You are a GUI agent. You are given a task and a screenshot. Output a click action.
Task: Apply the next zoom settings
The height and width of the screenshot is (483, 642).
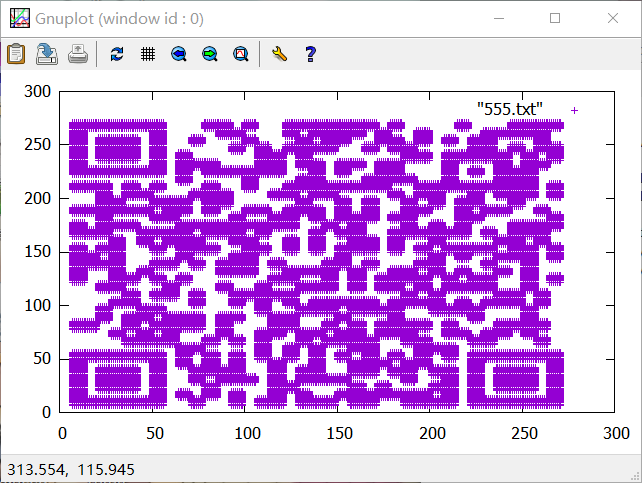coord(210,54)
